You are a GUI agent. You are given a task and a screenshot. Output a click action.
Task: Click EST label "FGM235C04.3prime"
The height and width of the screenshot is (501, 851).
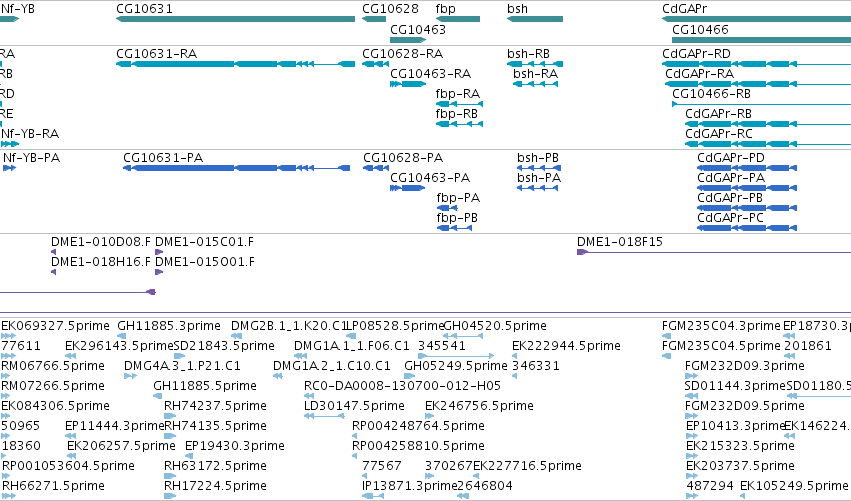click(x=721, y=326)
